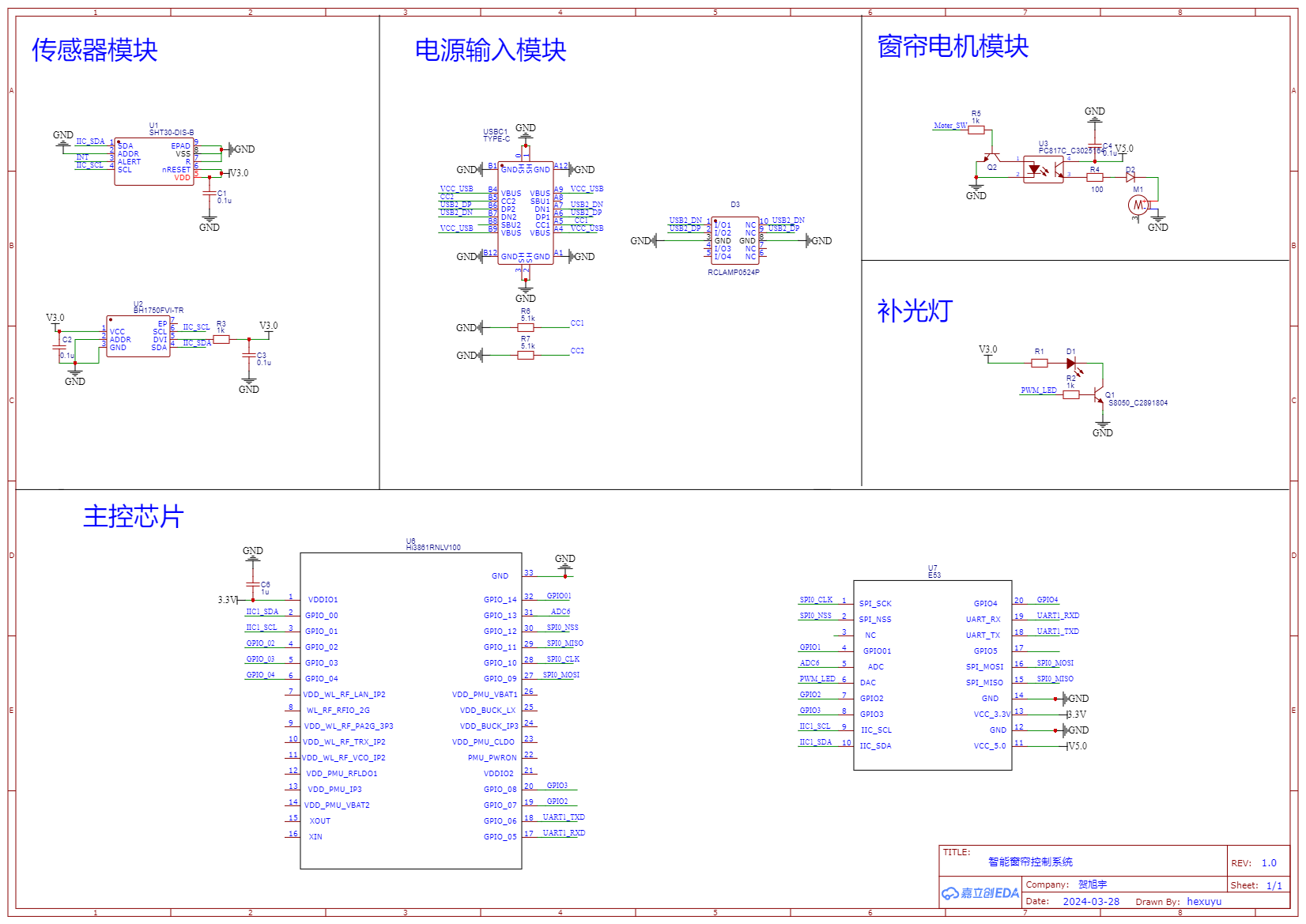Click diode D2 beside the motor
Image resolution: width=1306 pixels, height=924 pixels.
(1130, 177)
